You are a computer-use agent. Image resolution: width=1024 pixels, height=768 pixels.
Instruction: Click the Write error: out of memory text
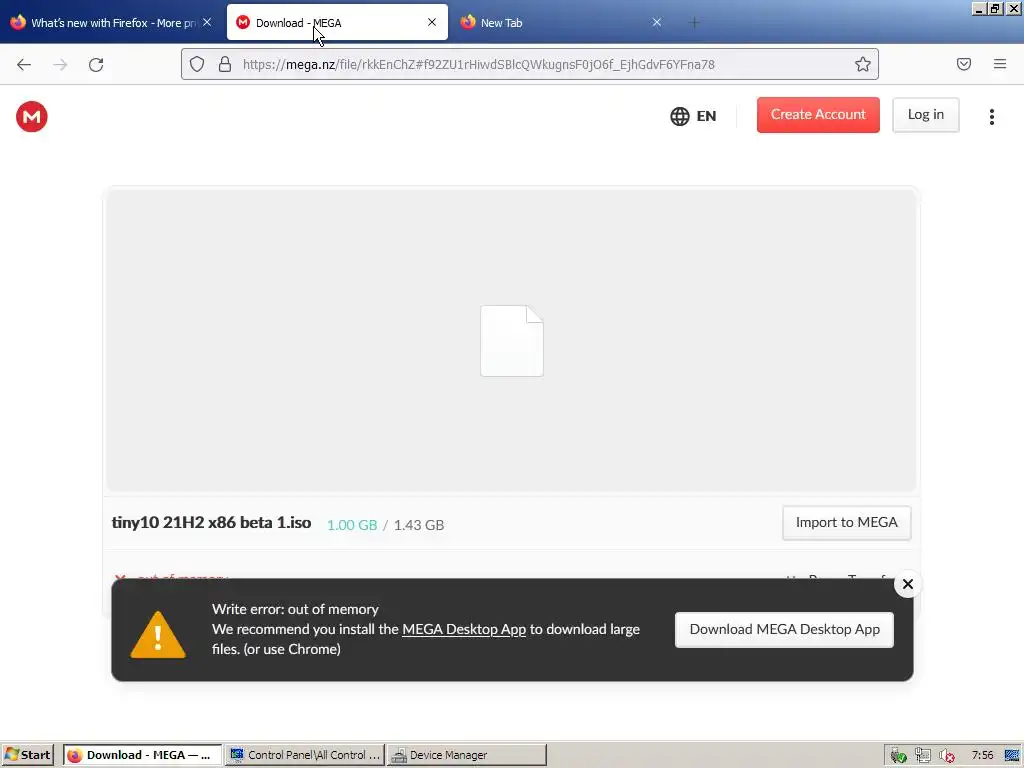[295, 609]
